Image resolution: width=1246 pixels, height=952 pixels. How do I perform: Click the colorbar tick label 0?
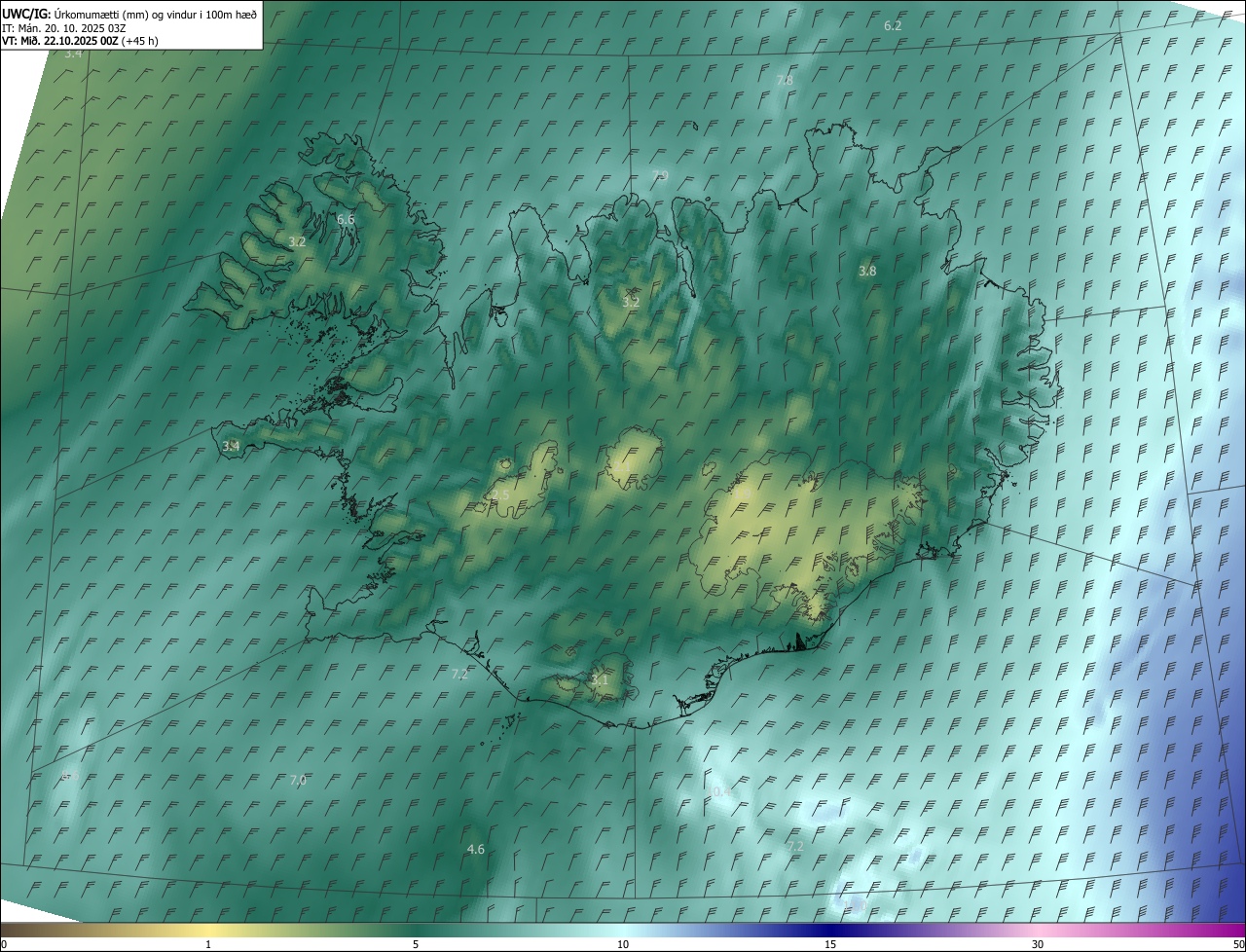click(4, 944)
